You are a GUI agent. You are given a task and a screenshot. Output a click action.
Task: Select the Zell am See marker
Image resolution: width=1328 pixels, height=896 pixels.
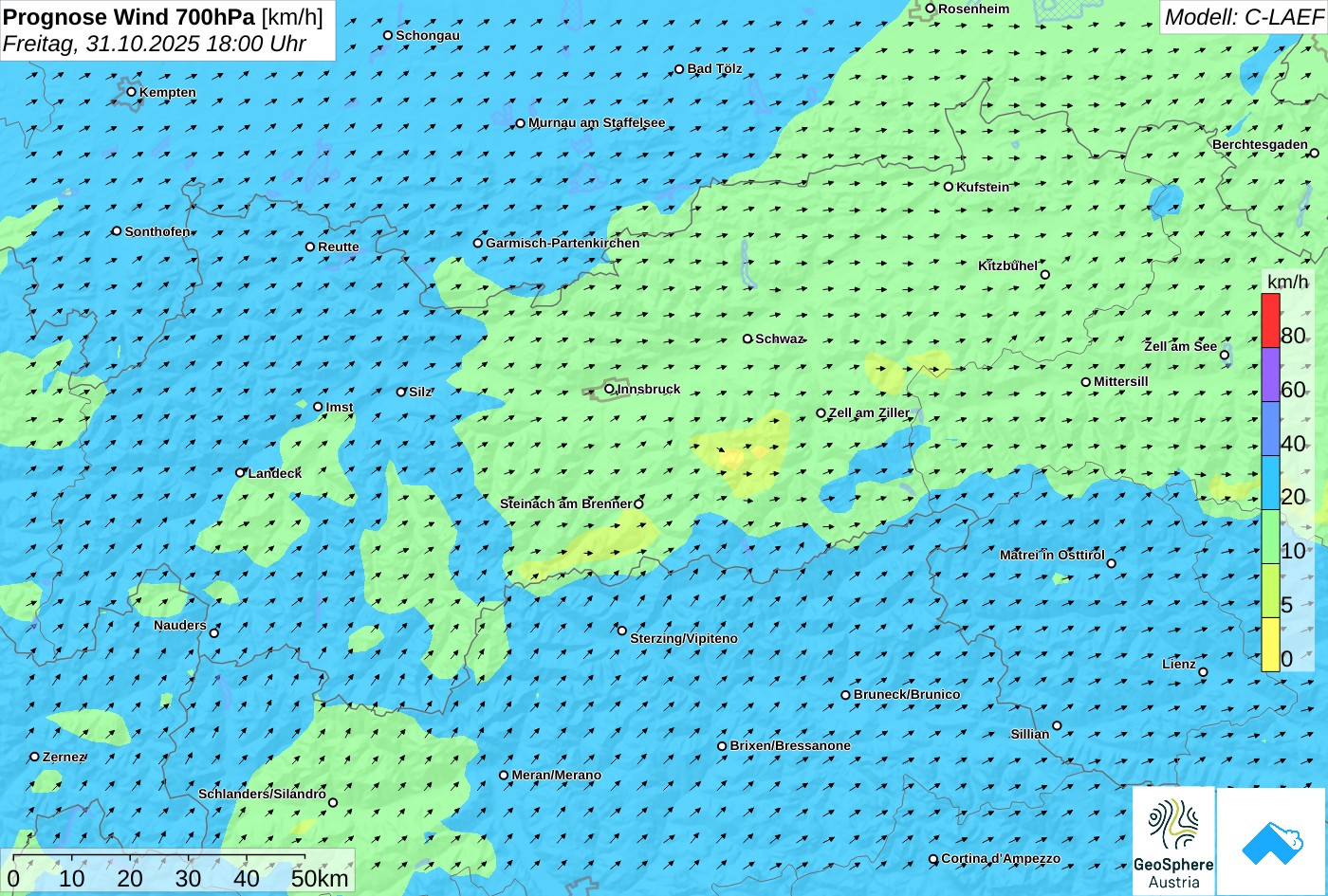point(1225,356)
